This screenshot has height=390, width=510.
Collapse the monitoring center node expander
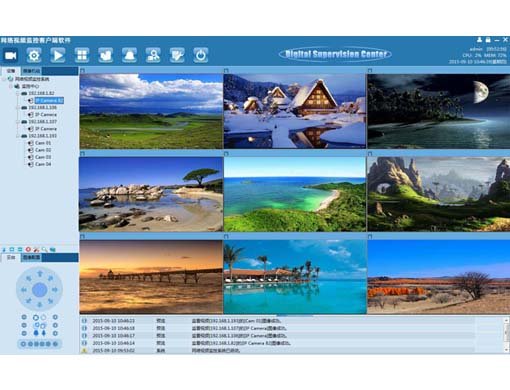point(11,86)
